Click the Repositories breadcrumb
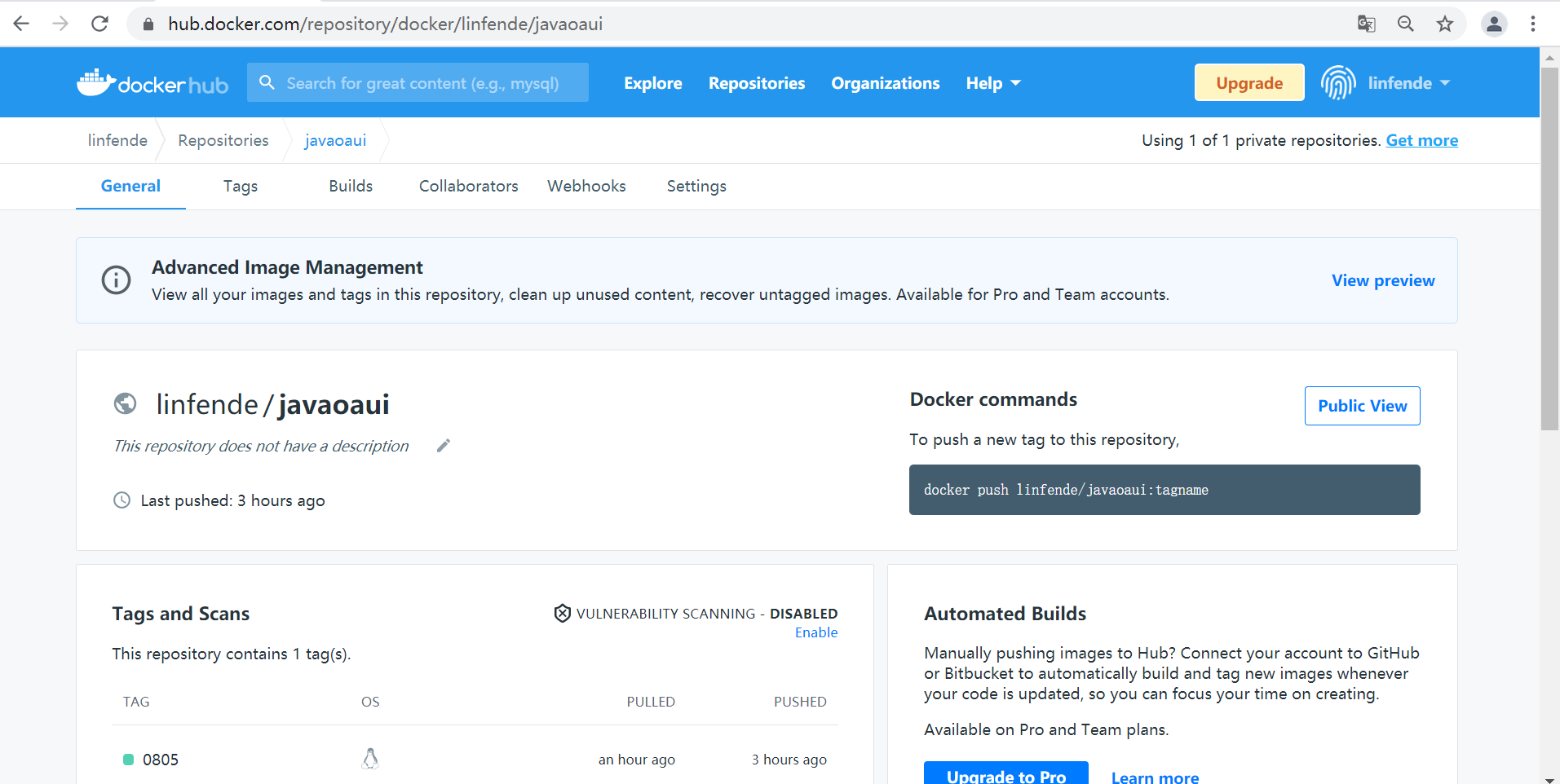The height and width of the screenshot is (784, 1560). [x=223, y=140]
